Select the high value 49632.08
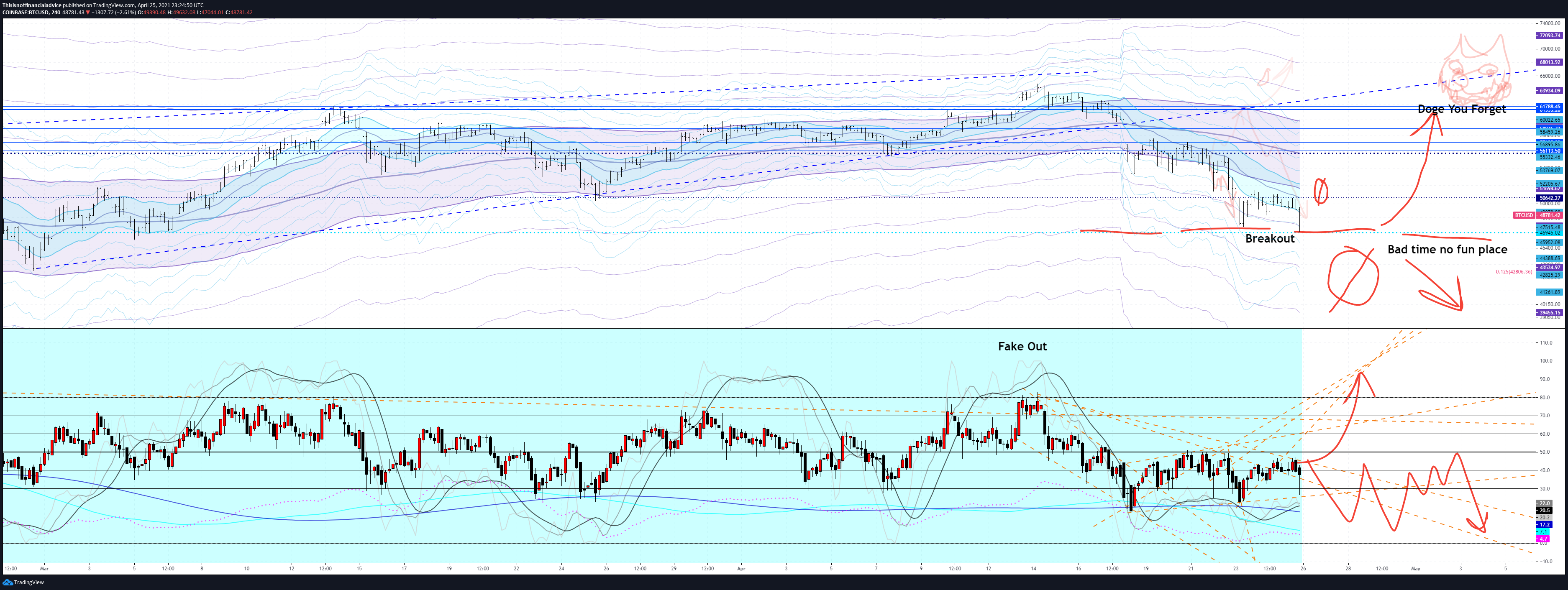1568x590 pixels. pyautogui.click(x=184, y=12)
